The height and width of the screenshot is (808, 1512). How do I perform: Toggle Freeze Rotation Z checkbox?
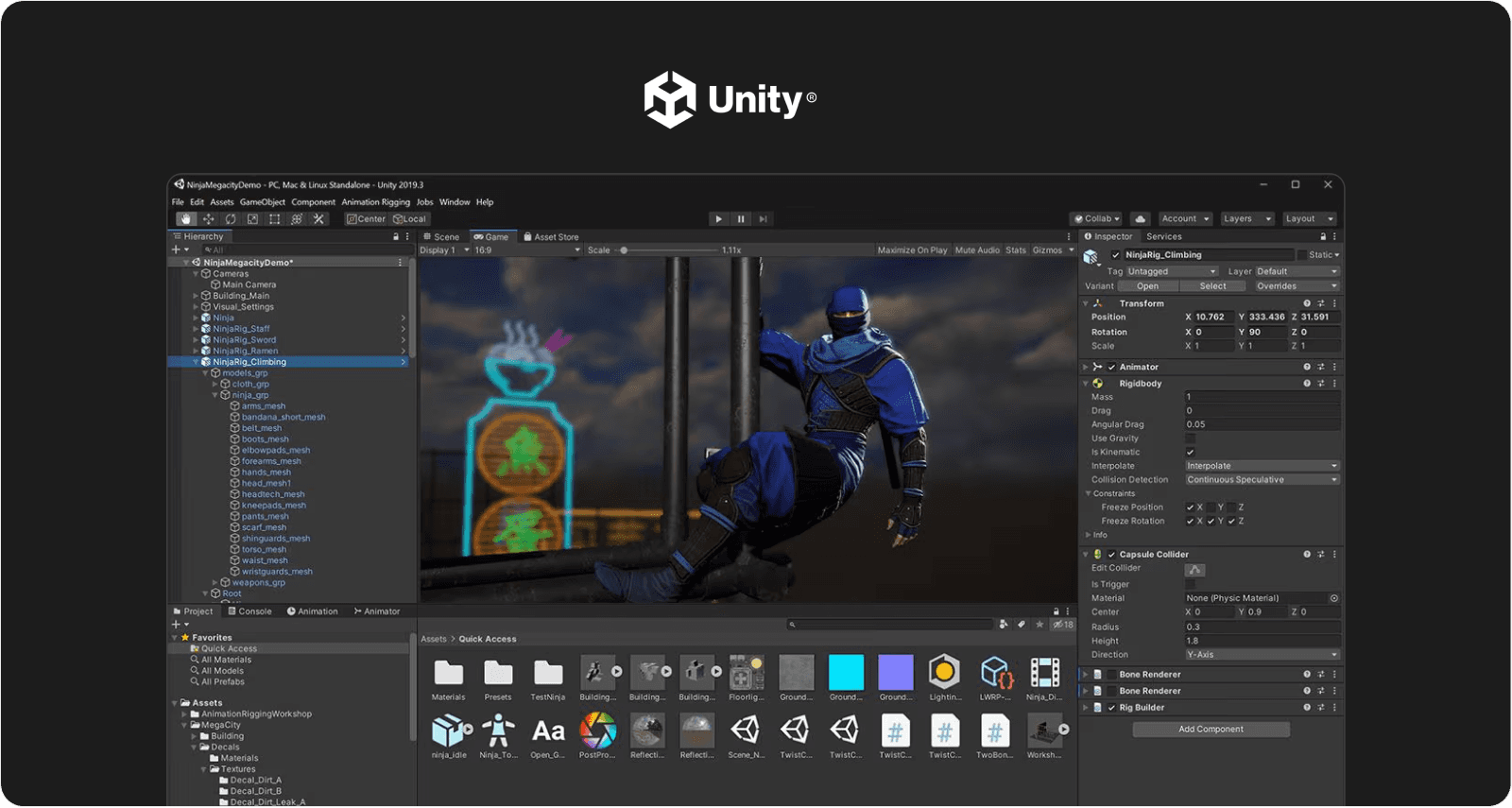(1231, 522)
